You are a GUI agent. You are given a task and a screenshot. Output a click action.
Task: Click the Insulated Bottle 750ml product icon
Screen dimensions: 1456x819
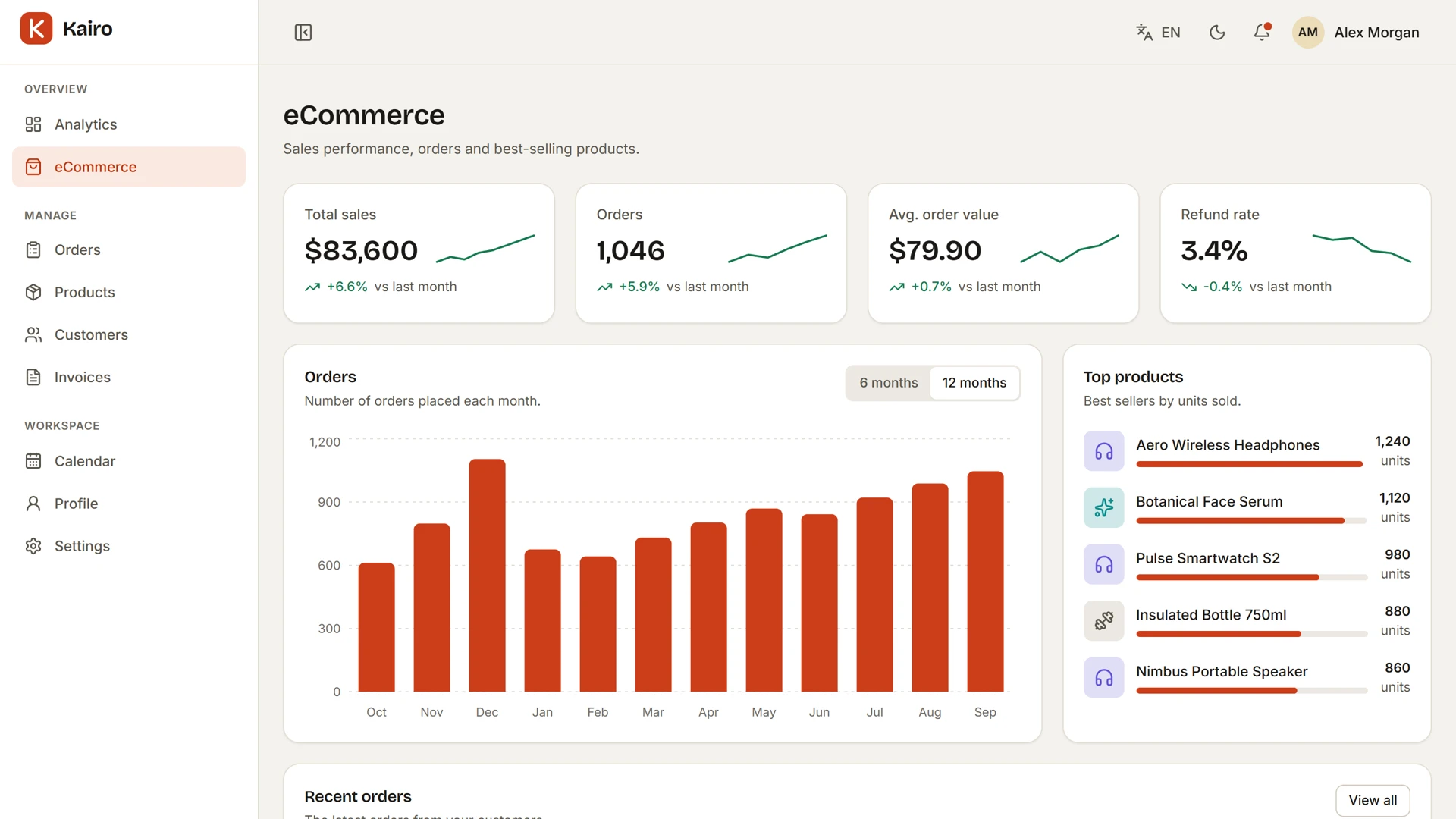(x=1104, y=621)
